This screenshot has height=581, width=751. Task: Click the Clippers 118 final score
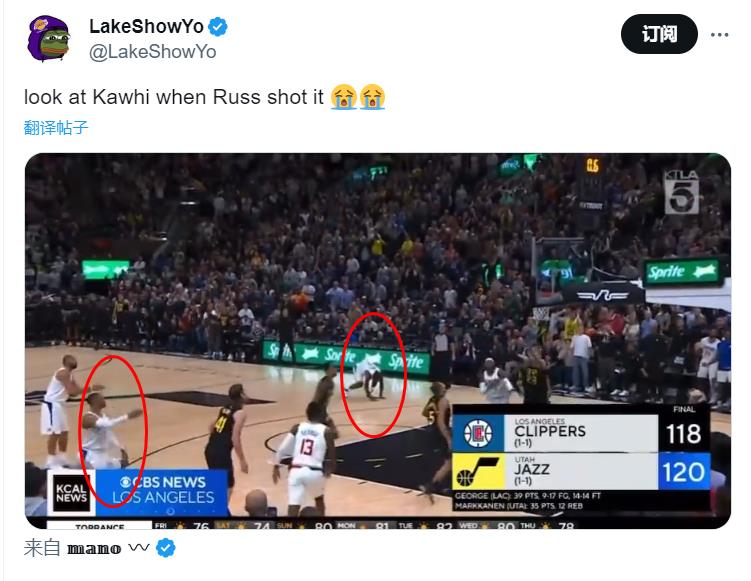683,433
